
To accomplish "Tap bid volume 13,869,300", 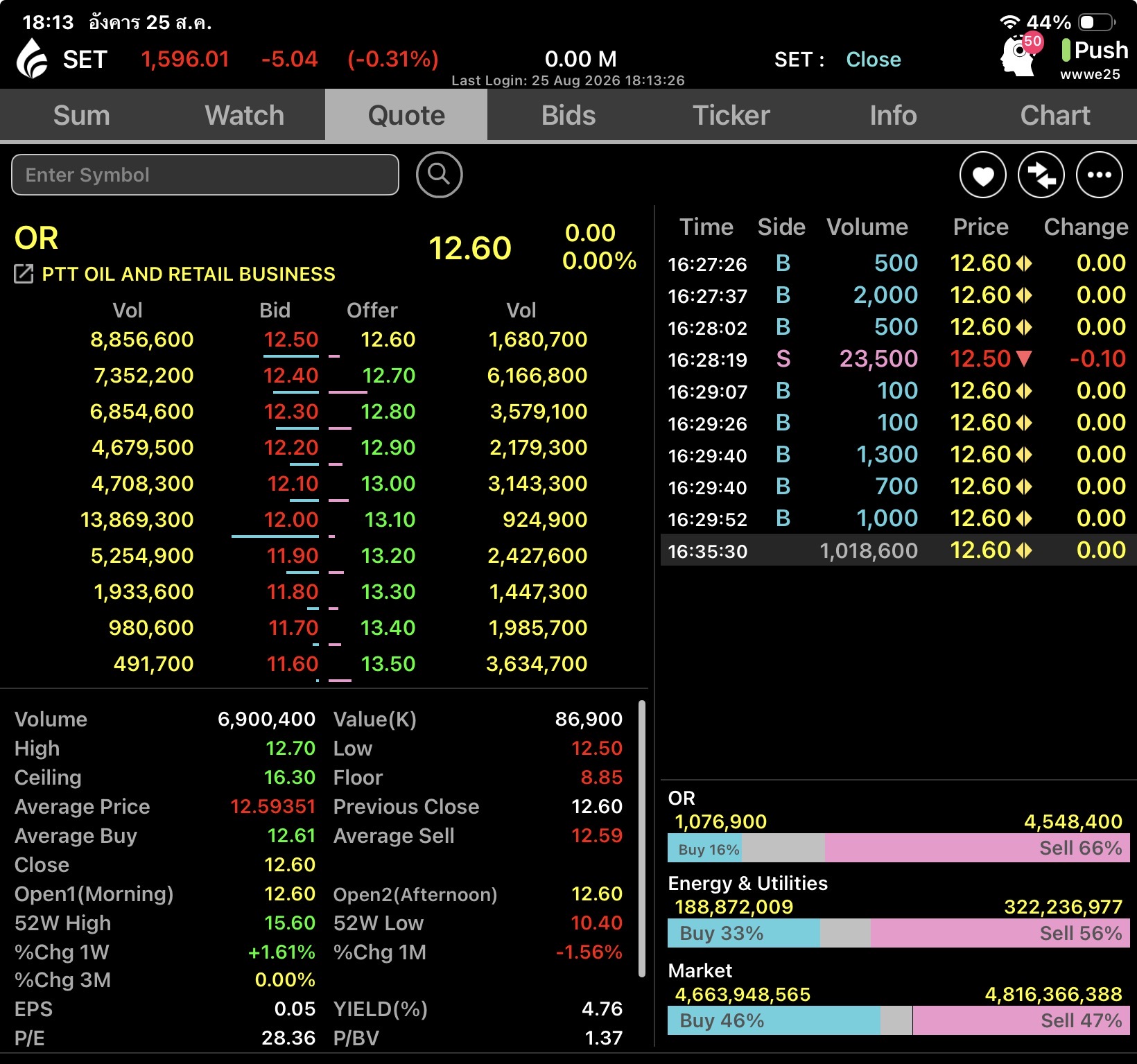I will tap(137, 520).
